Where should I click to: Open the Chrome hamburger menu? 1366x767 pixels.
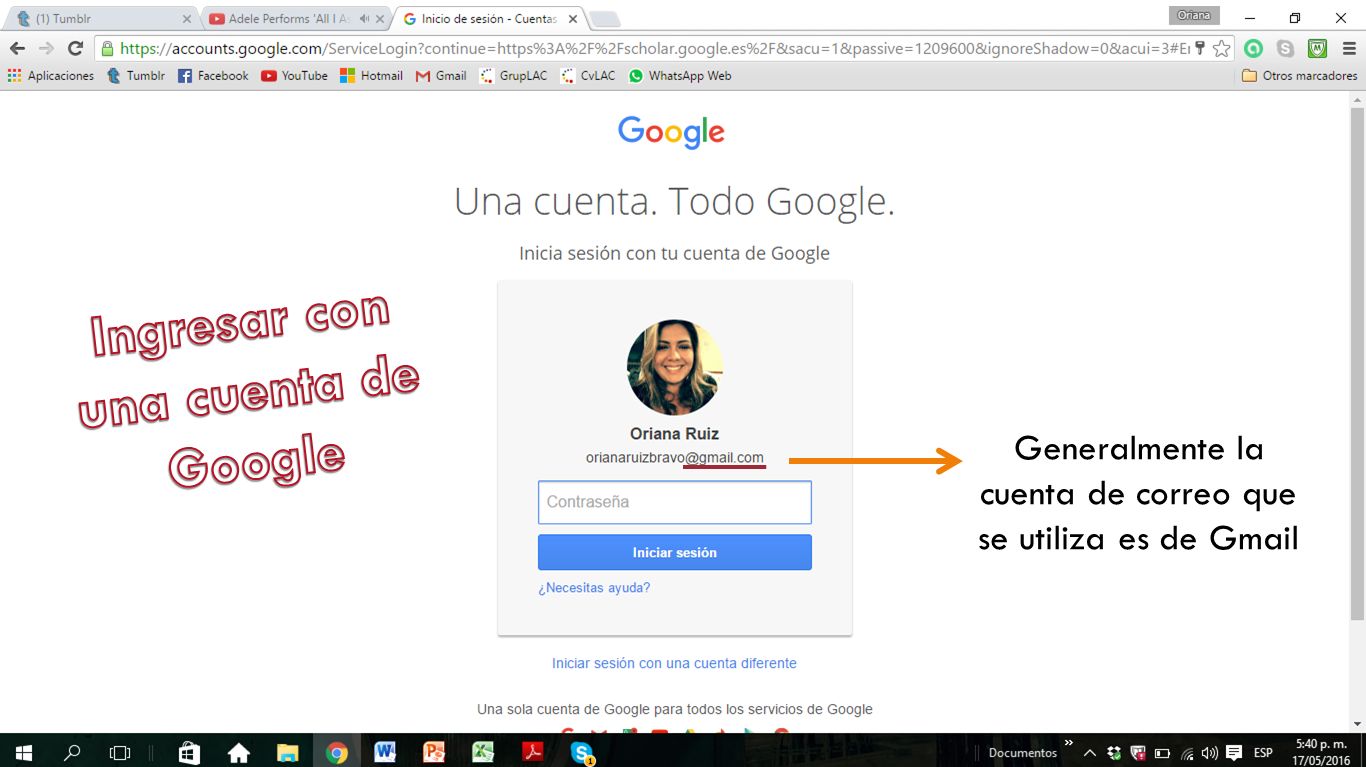coord(1348,48)
